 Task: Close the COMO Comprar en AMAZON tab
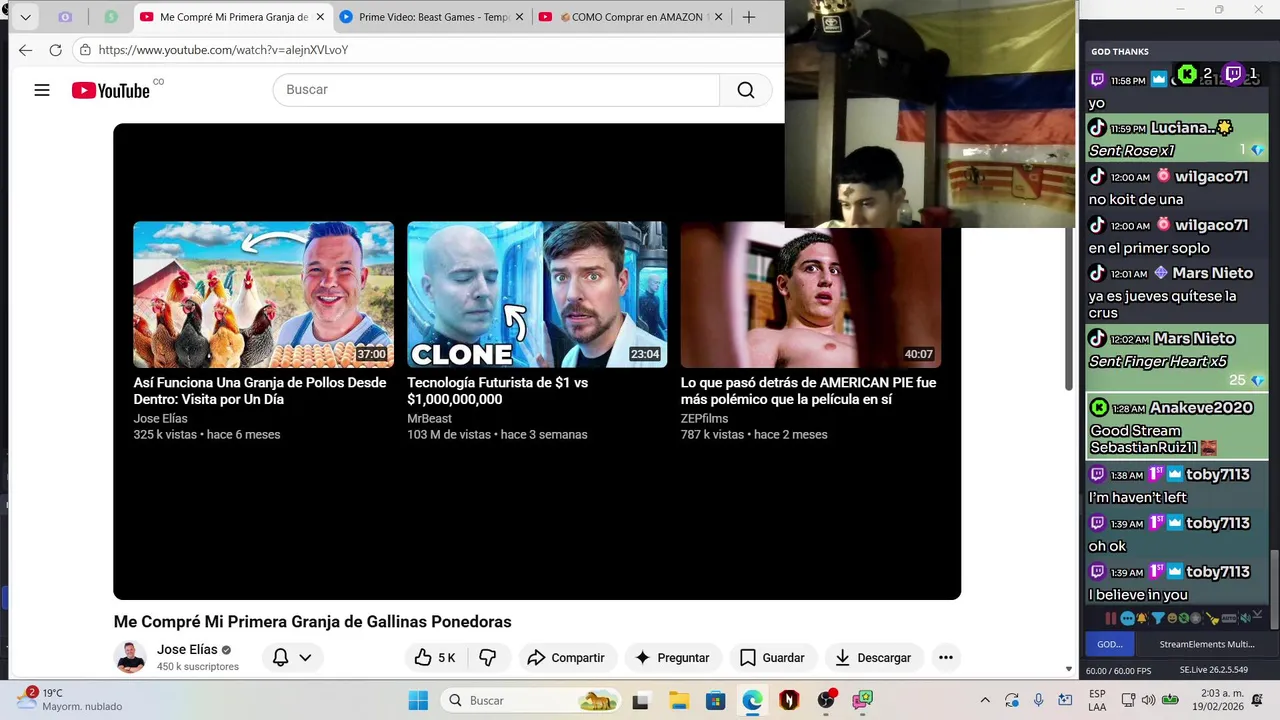718,17
